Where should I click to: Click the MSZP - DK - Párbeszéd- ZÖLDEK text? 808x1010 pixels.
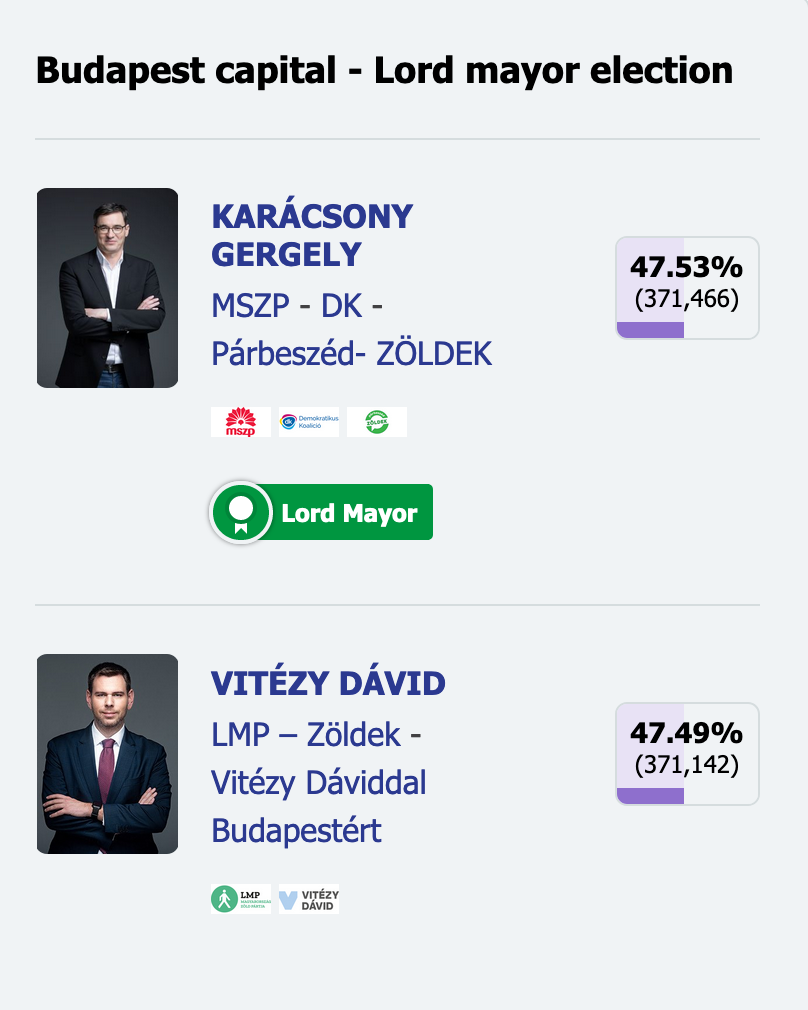352,329
